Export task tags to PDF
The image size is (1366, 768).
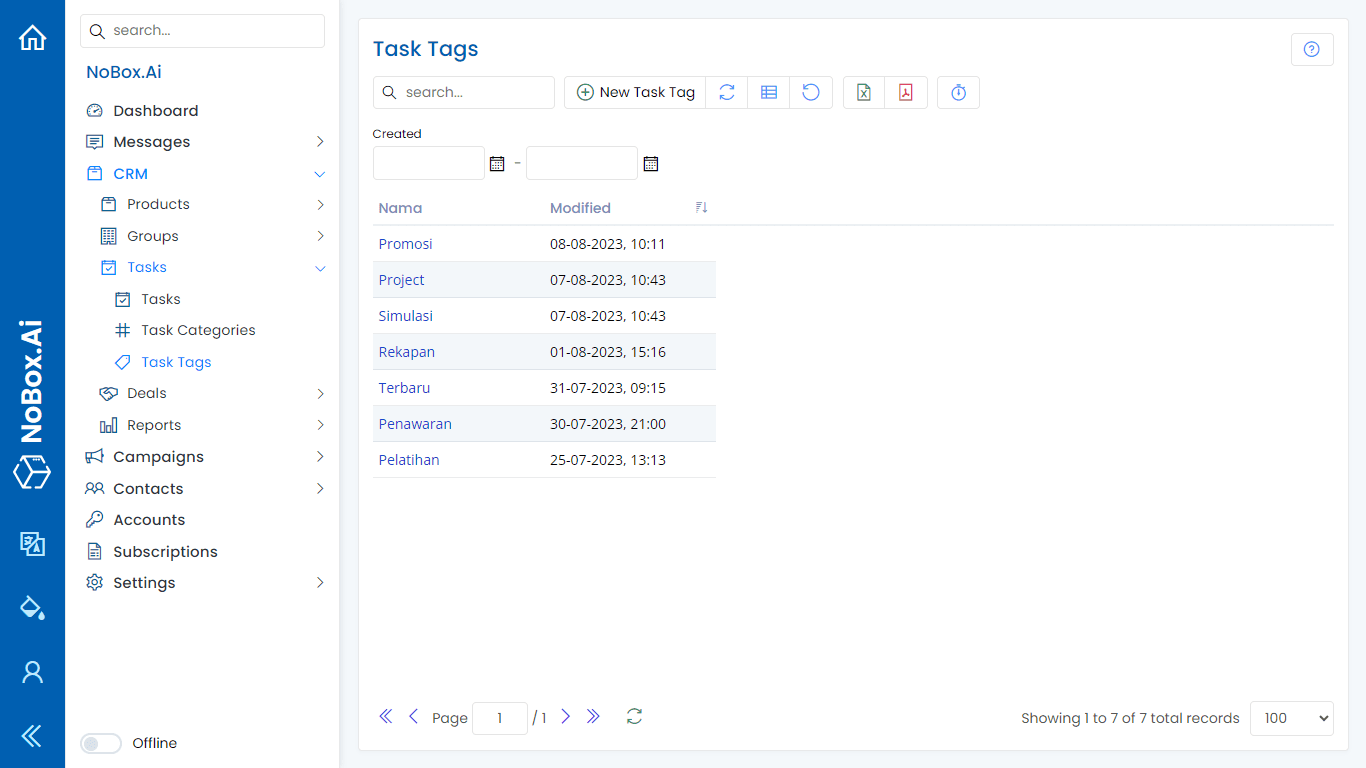tap(906, 92)
